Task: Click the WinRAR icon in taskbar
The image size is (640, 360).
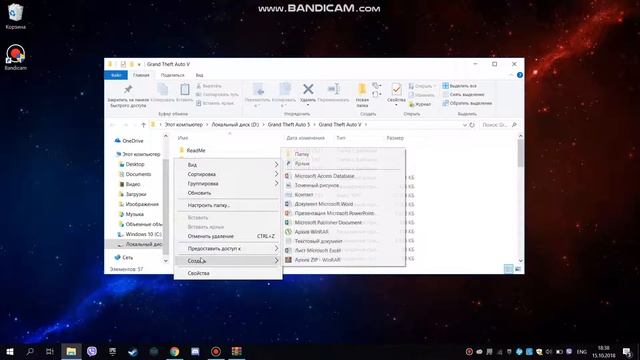Action: pyautogui.click(x=237, y=351)
